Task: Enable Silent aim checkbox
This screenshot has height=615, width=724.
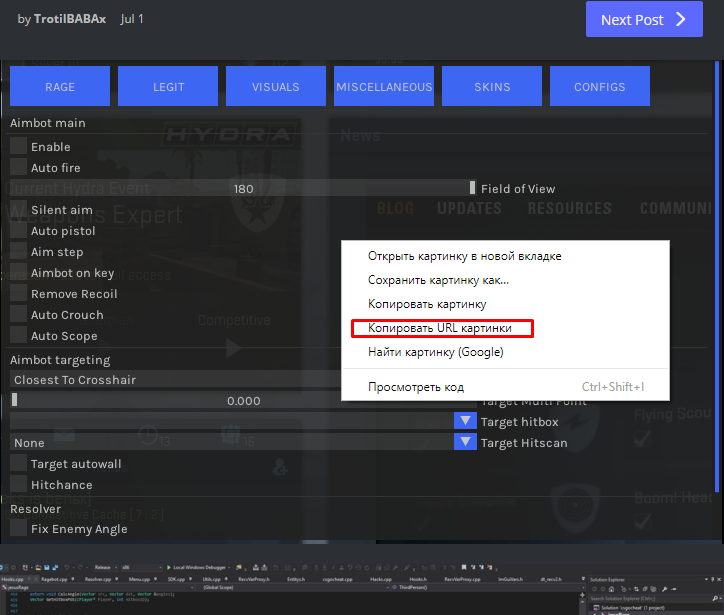Action: [18, 209]
